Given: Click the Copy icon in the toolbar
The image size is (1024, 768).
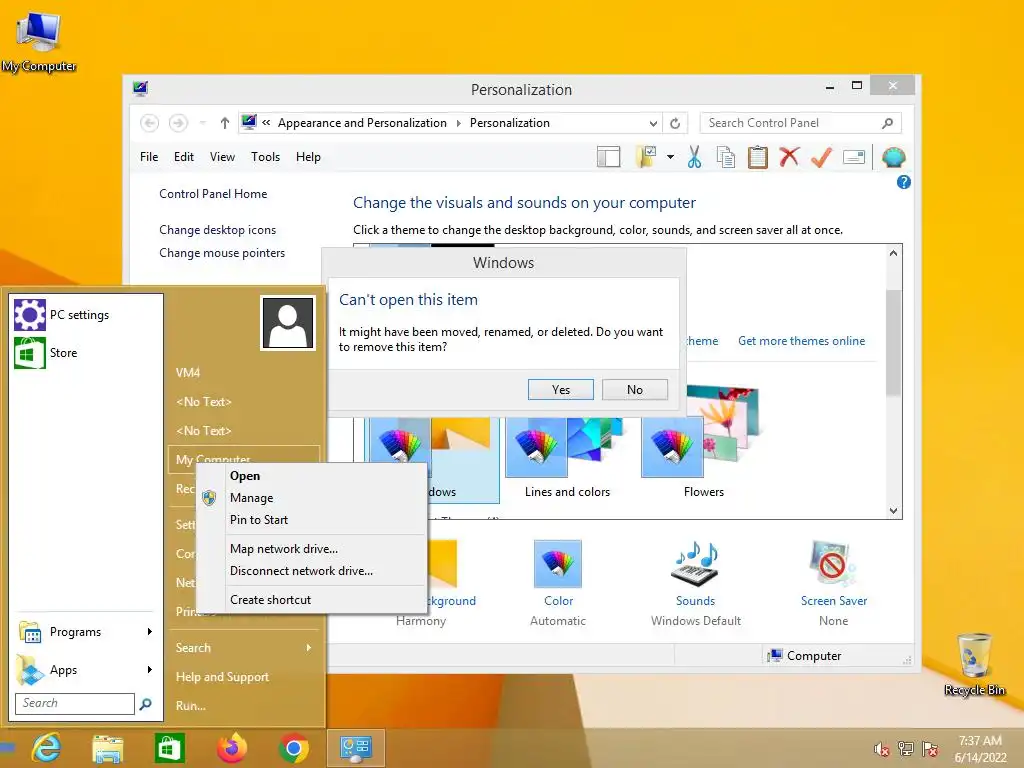Looking at the screenshot, I should click(726, 157).
